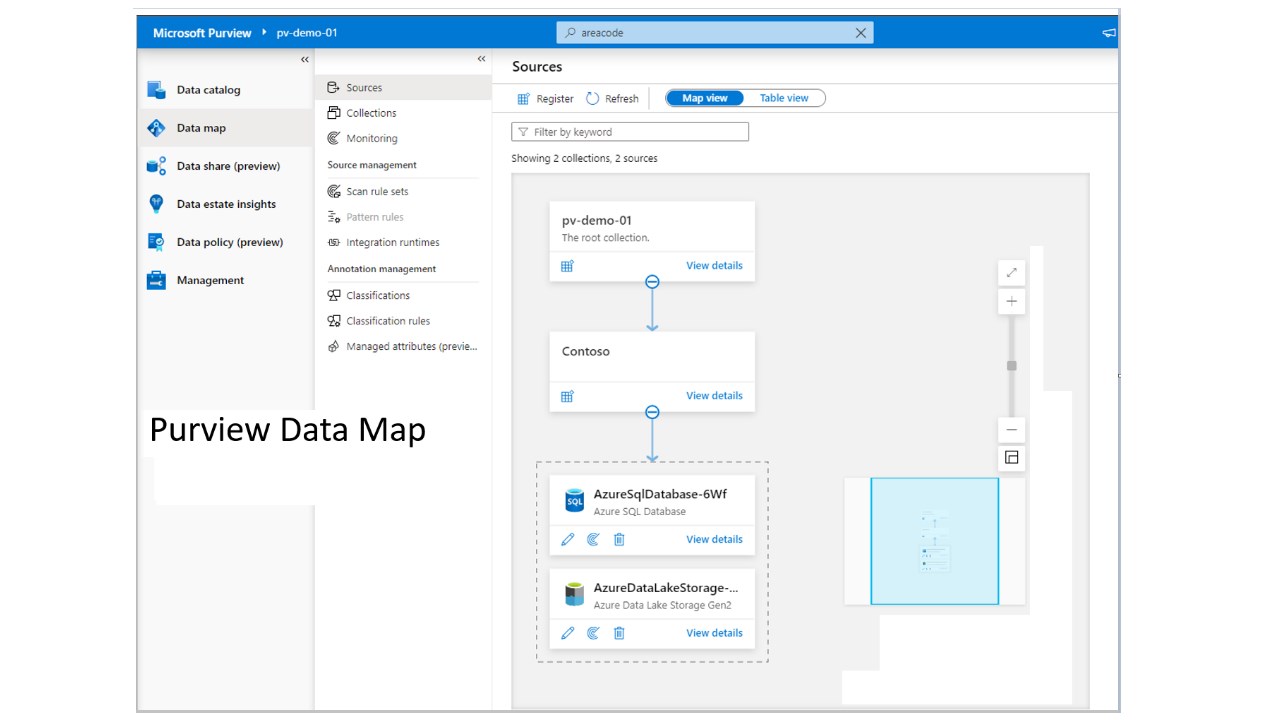This screenshot has width=1280, height=720.
Task: Focus the Filter by keyword field
Action: [630, 132]
